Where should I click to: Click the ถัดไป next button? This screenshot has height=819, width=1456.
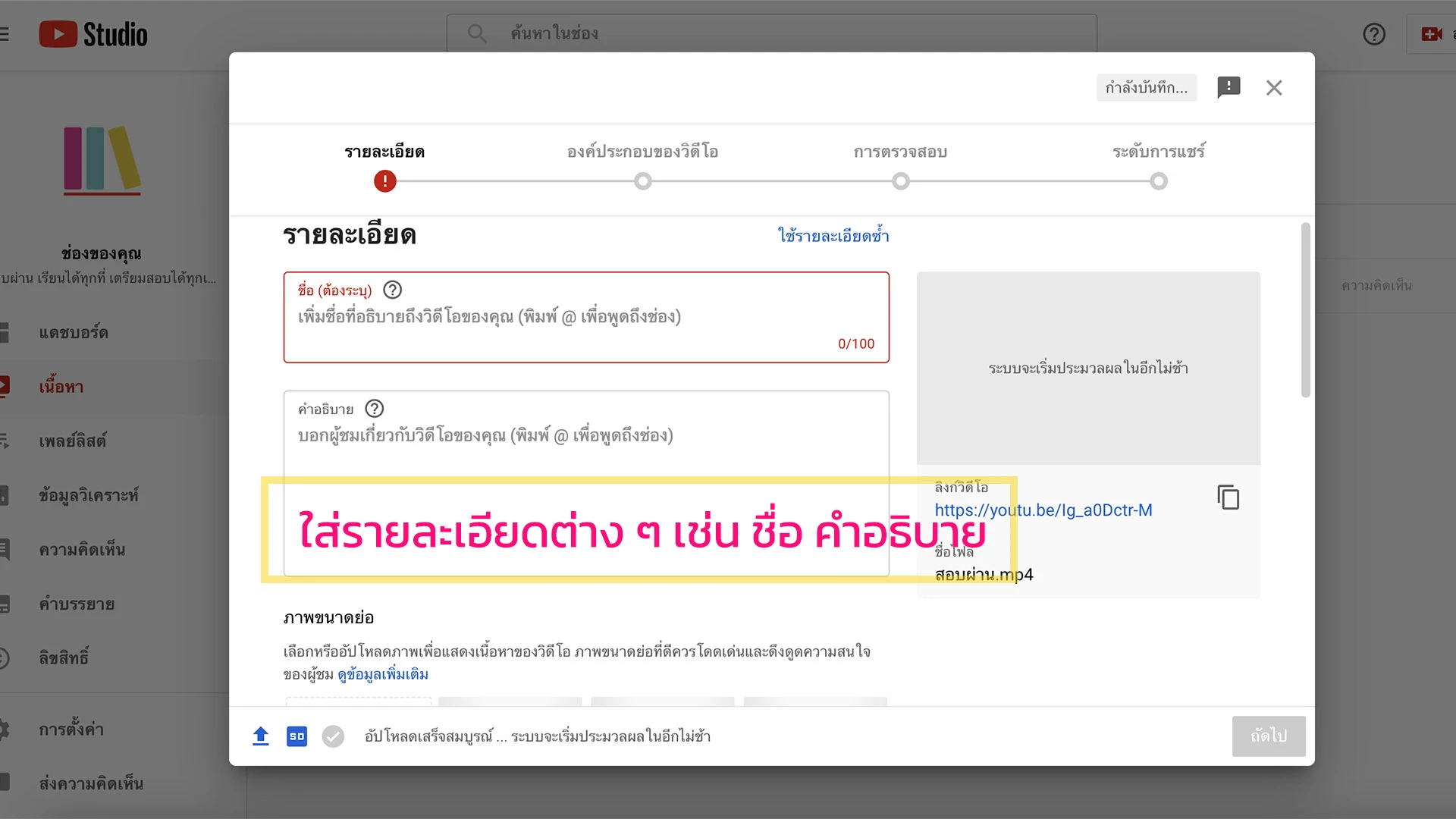tap(1269, 736)
